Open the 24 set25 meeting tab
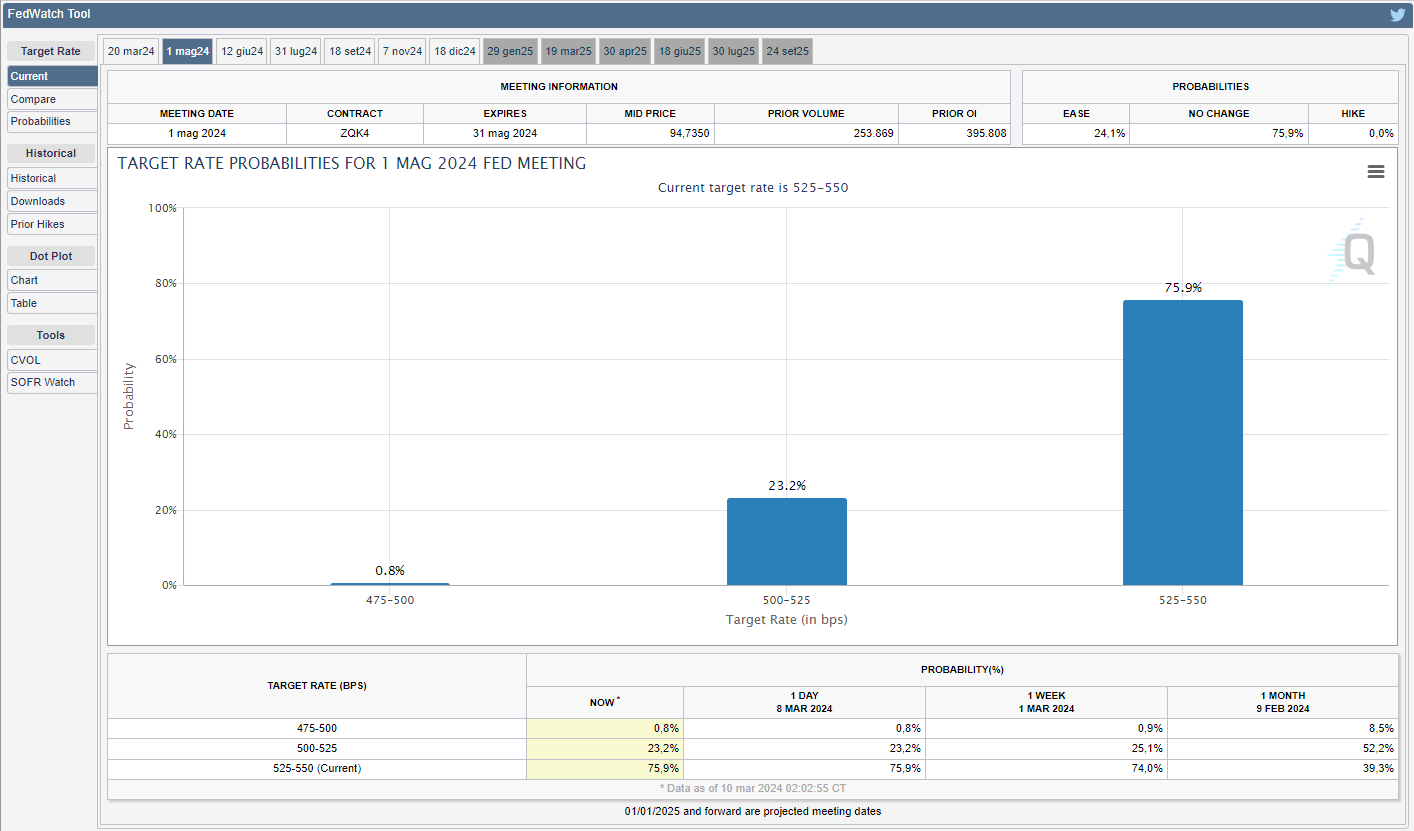1414x831 pixels. tap(788, 52)
